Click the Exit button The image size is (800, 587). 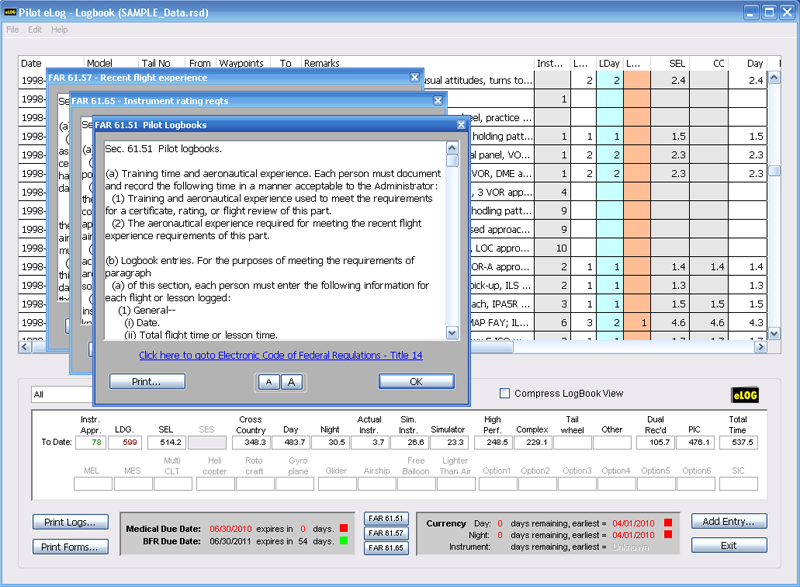(729, 545)
